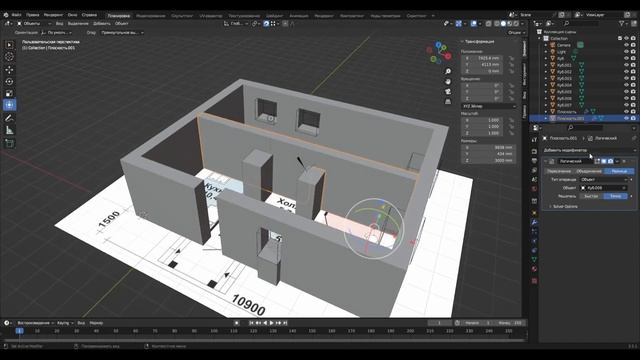The width and height of the screenshot is (640, 360).
Task: Toggle modifier render camera display
Action: coord(610,162)
